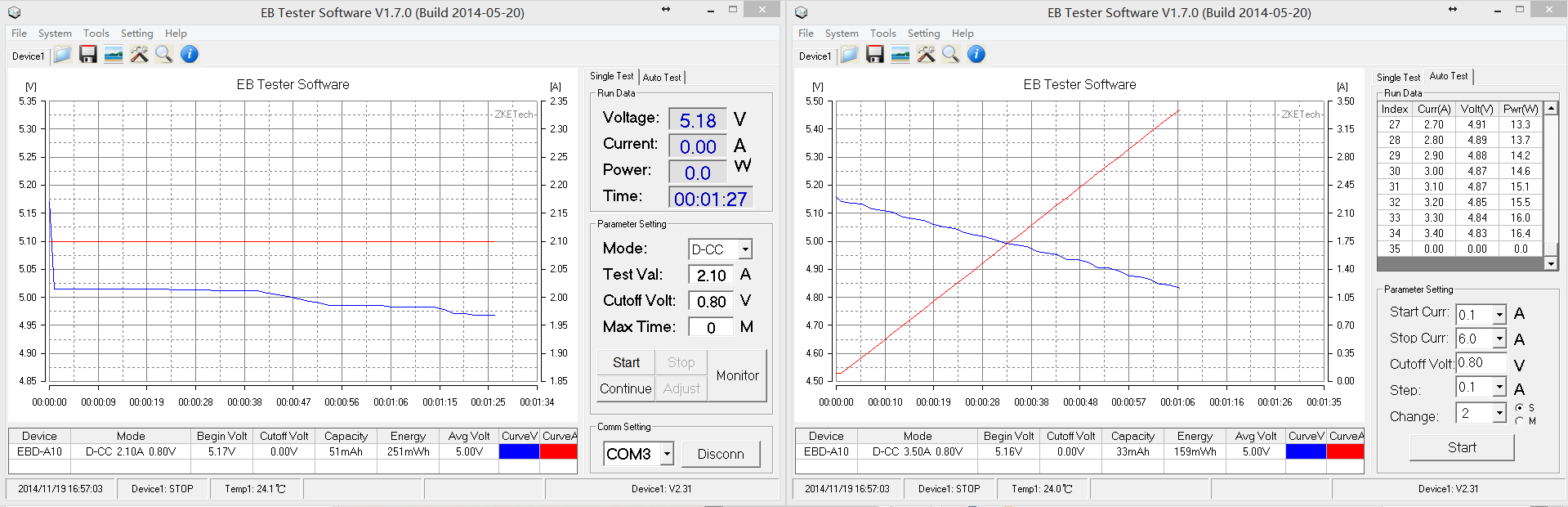Screen dimensions: 1568x507
Task: Open the COM3 port dropdown
Action: (x=667, y=454)
